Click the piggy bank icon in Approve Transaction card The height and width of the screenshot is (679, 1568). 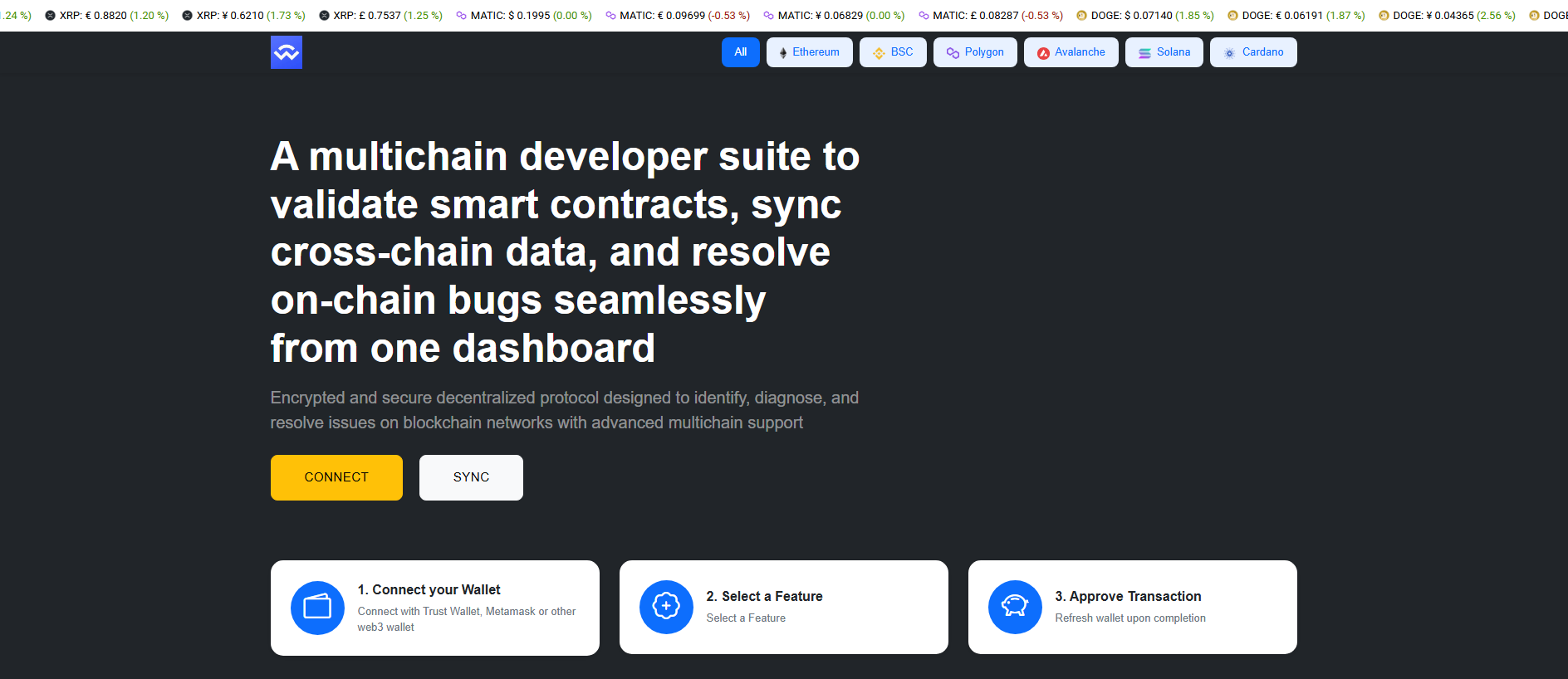pos(1015,607)
